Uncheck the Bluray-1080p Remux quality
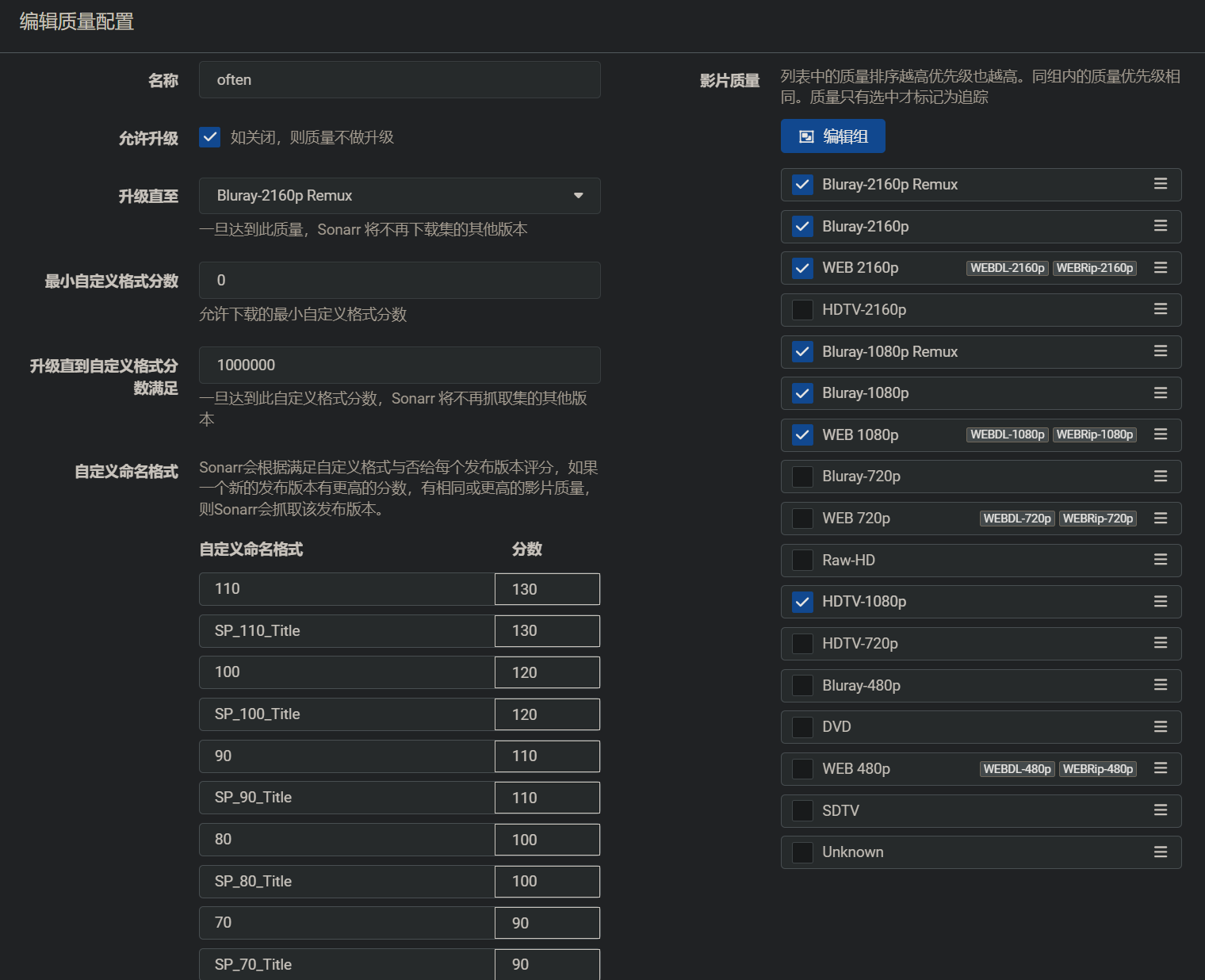Image resolution: width=1205 pixels, height=980 pixels. click(802, 351)
